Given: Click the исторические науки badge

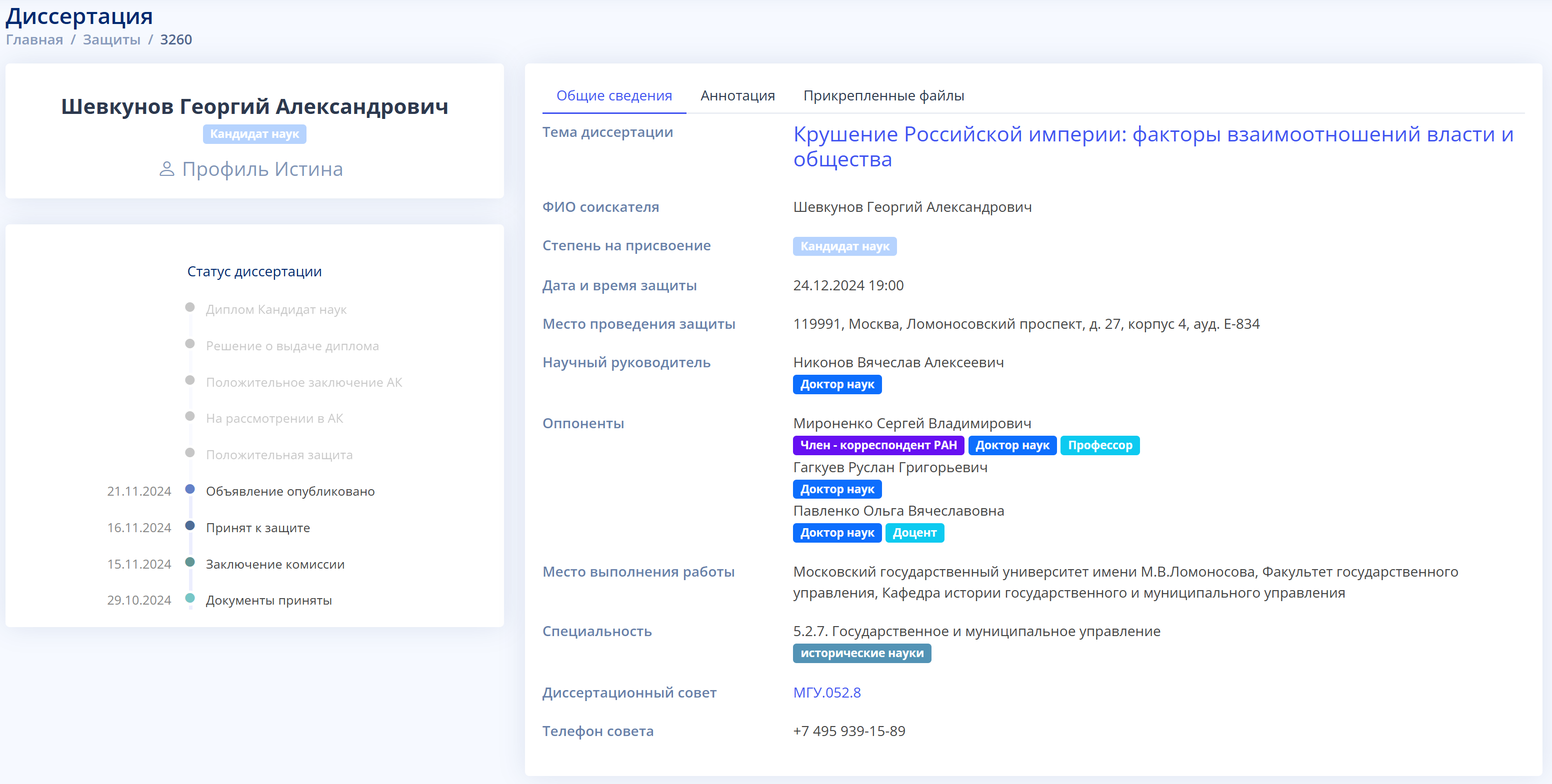Looking at the screenshot, I should coord(862,654).
